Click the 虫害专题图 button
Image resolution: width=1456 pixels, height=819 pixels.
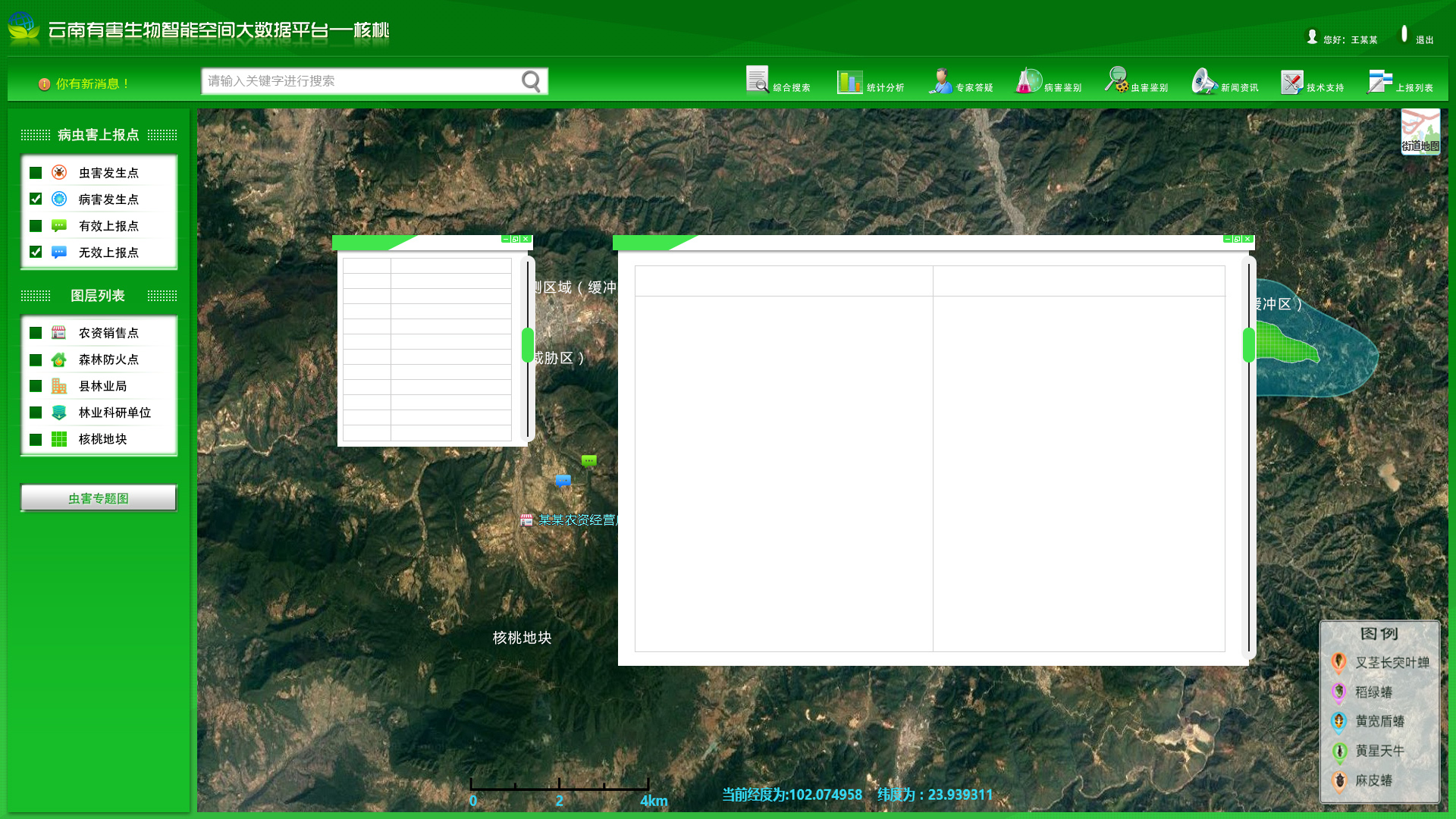(99, 498)
